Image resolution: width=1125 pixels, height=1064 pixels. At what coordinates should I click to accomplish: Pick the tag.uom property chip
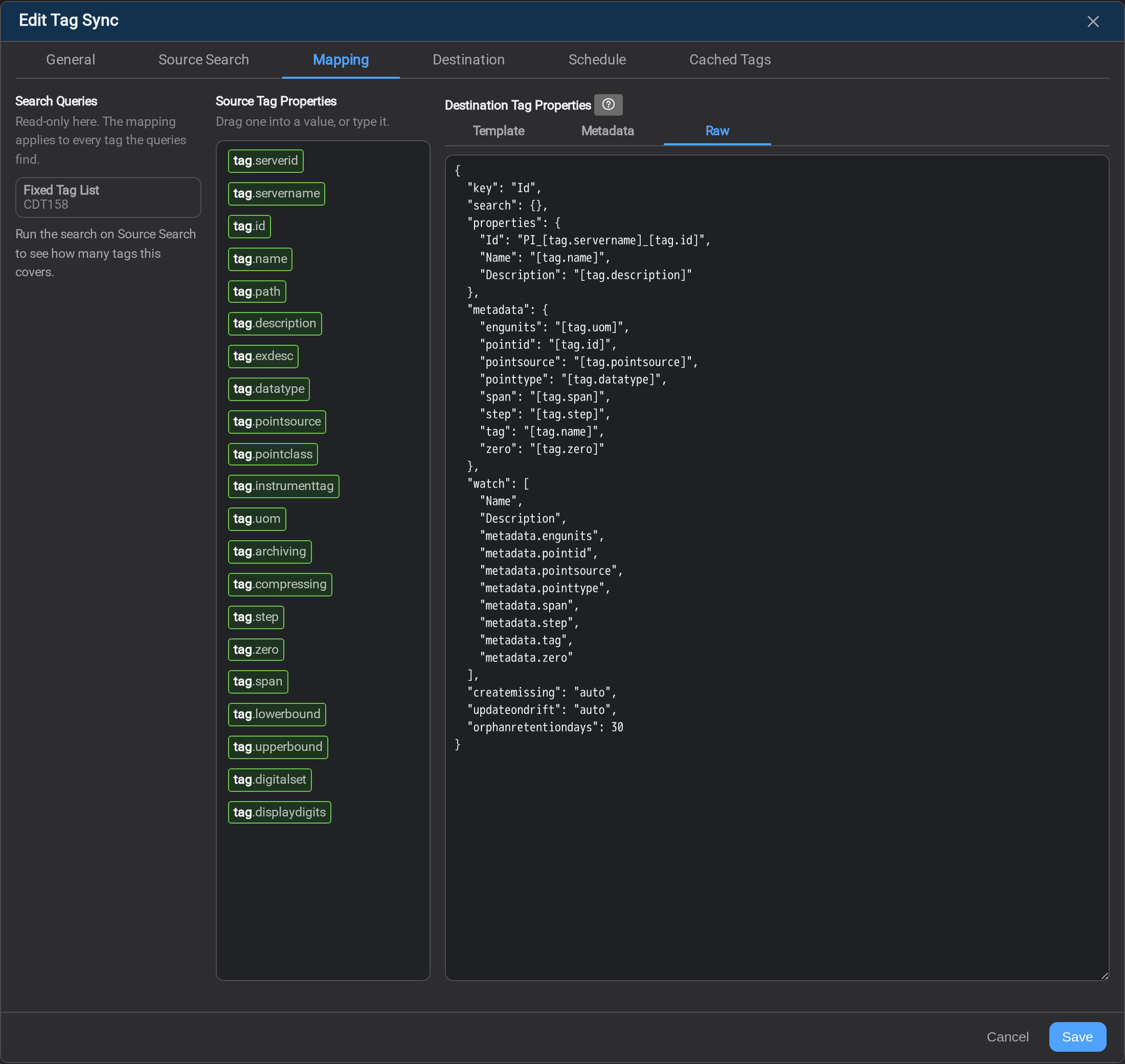(257, 519)
